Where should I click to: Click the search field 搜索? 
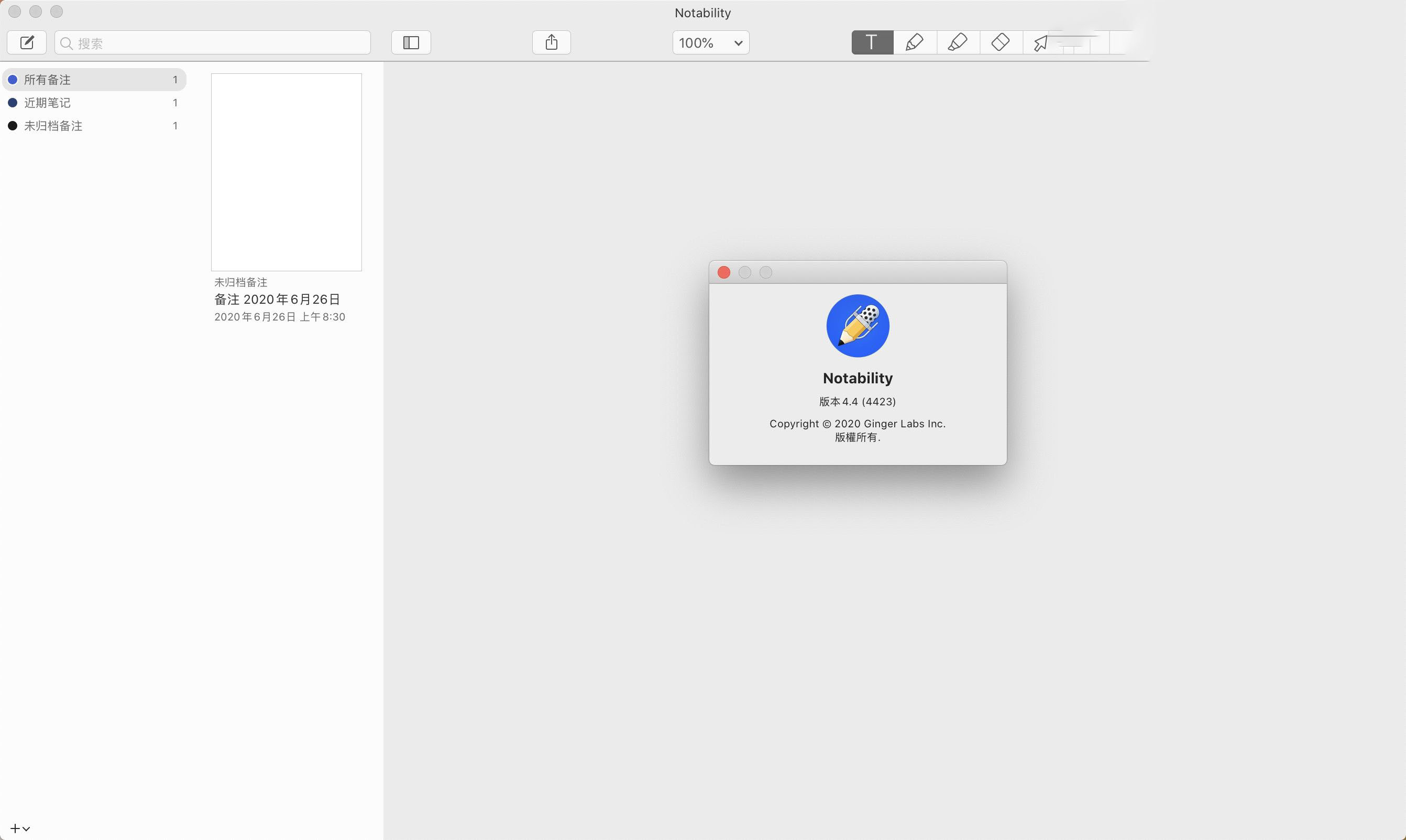pyautogui.click(x=213, y=42)
